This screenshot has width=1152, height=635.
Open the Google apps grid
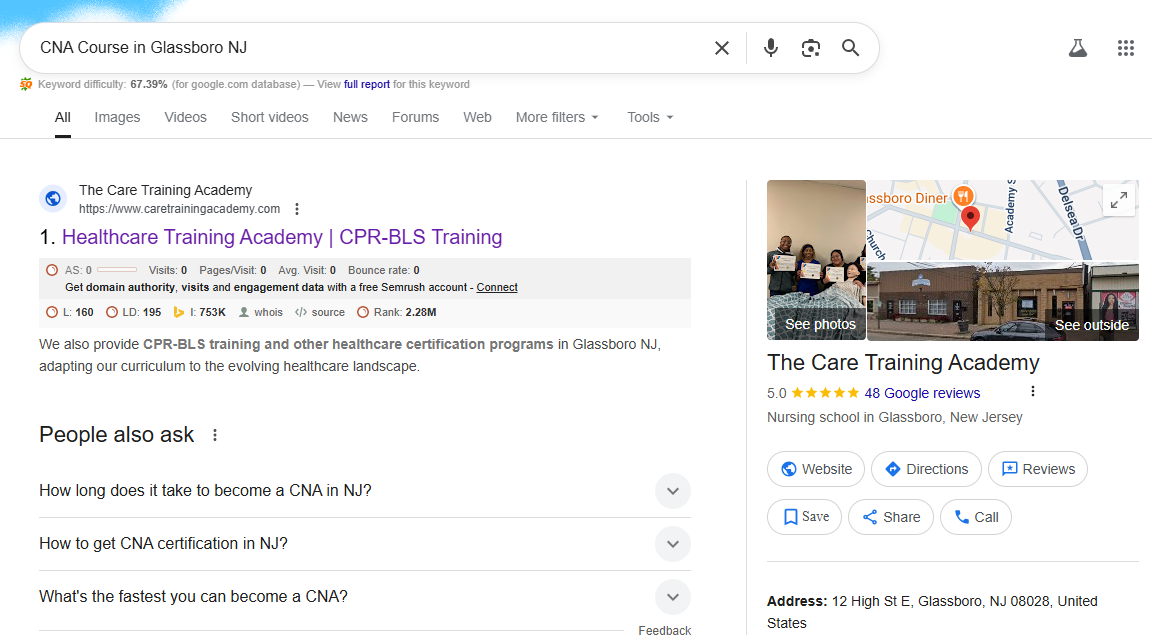[1125, 48]
